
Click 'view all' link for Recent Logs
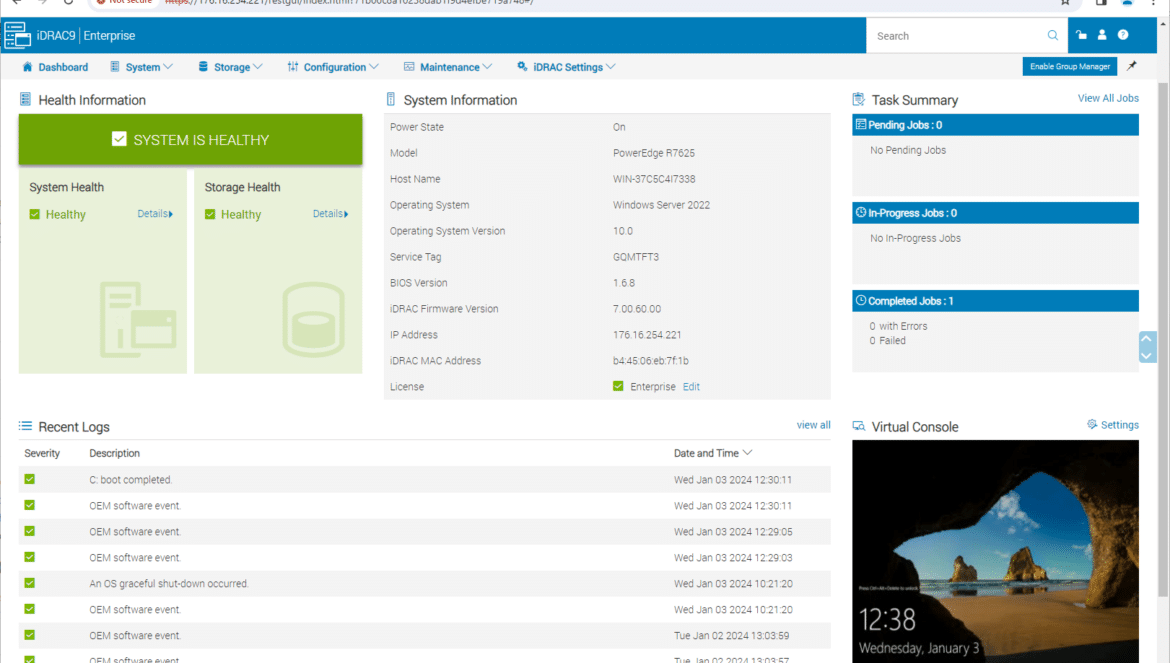click(813, 424)
